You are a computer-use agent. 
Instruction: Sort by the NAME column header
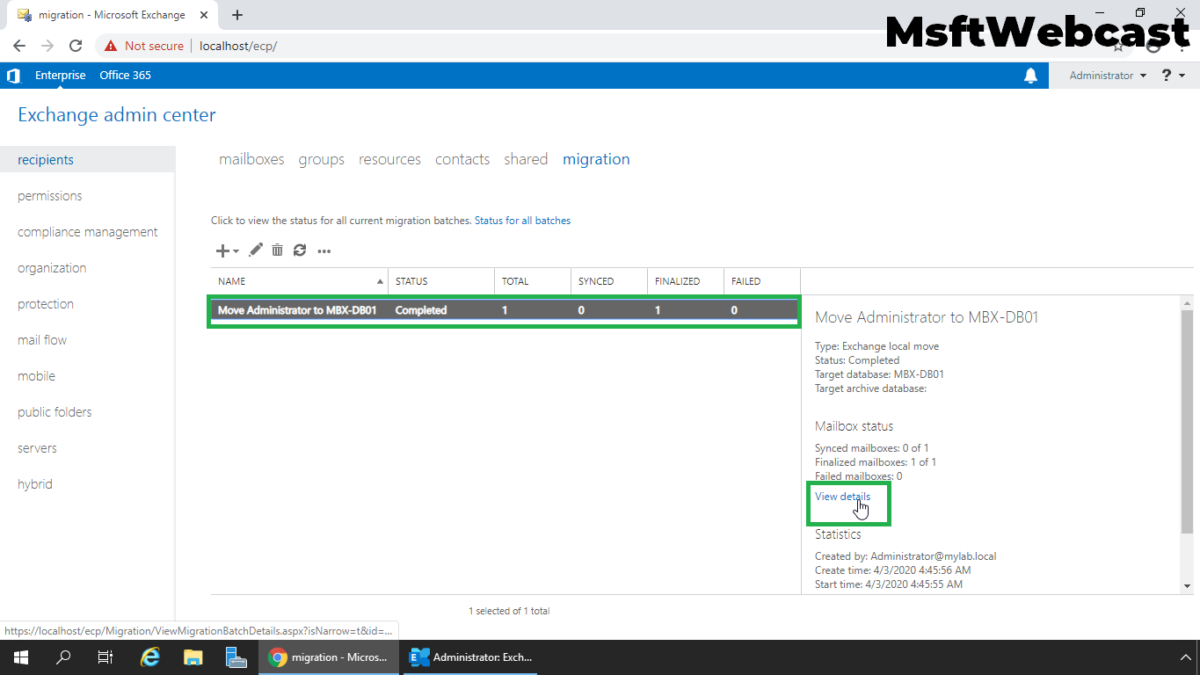click(299, 281)
